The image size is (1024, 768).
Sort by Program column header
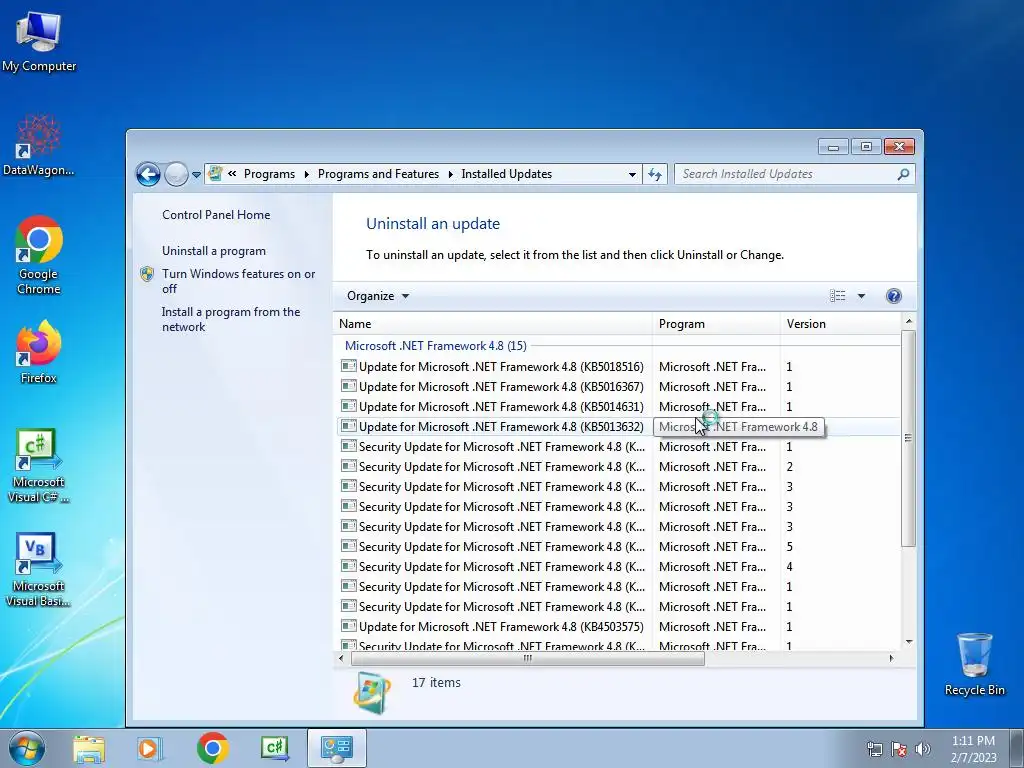(x=716, y=324)
